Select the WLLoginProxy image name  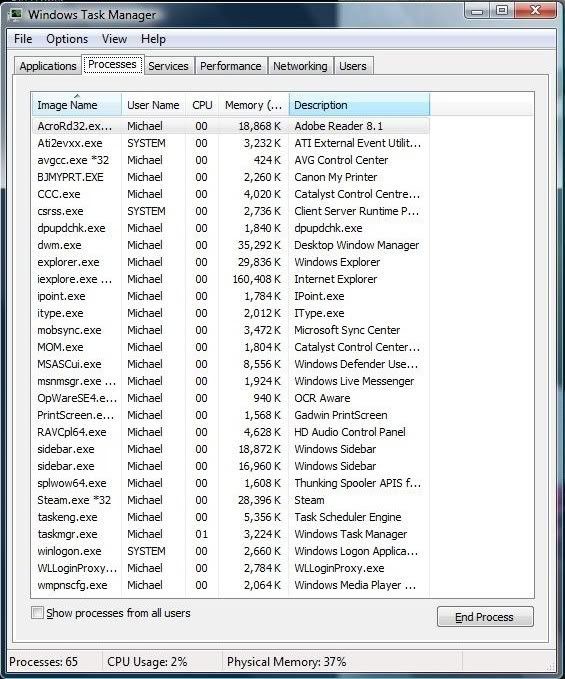point(77,568)
